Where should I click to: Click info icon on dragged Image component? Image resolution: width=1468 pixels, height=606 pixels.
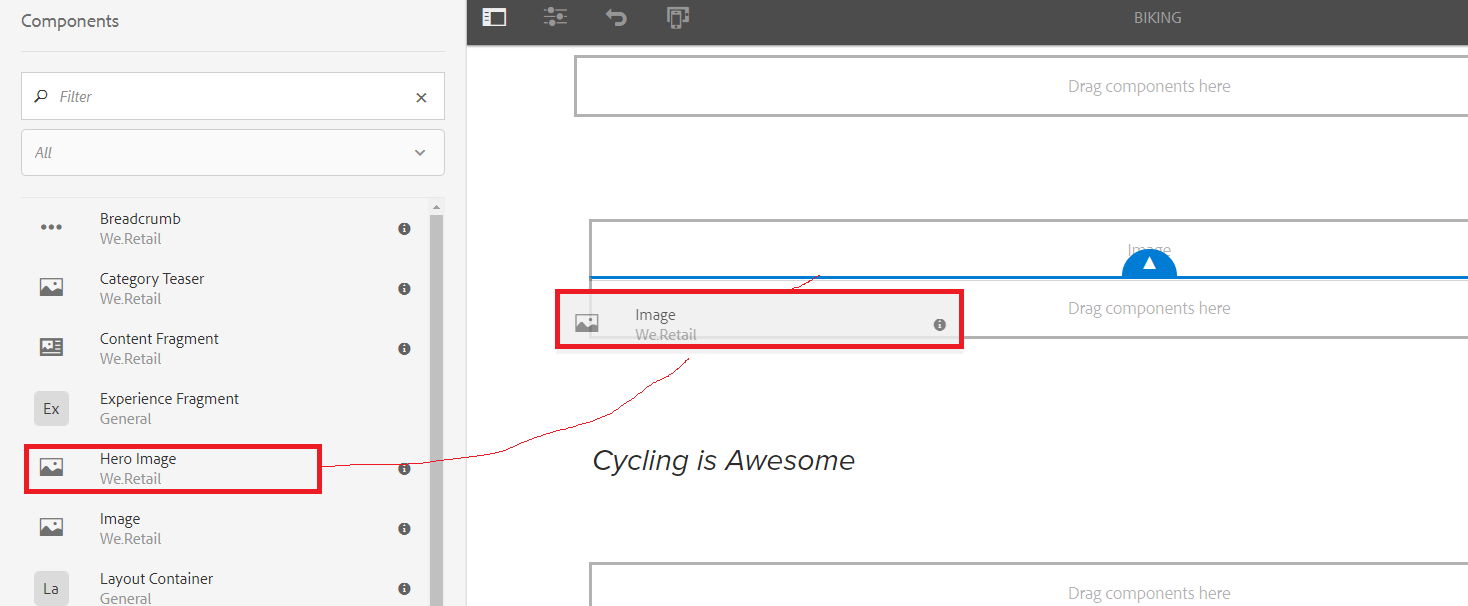coord(940,325)
